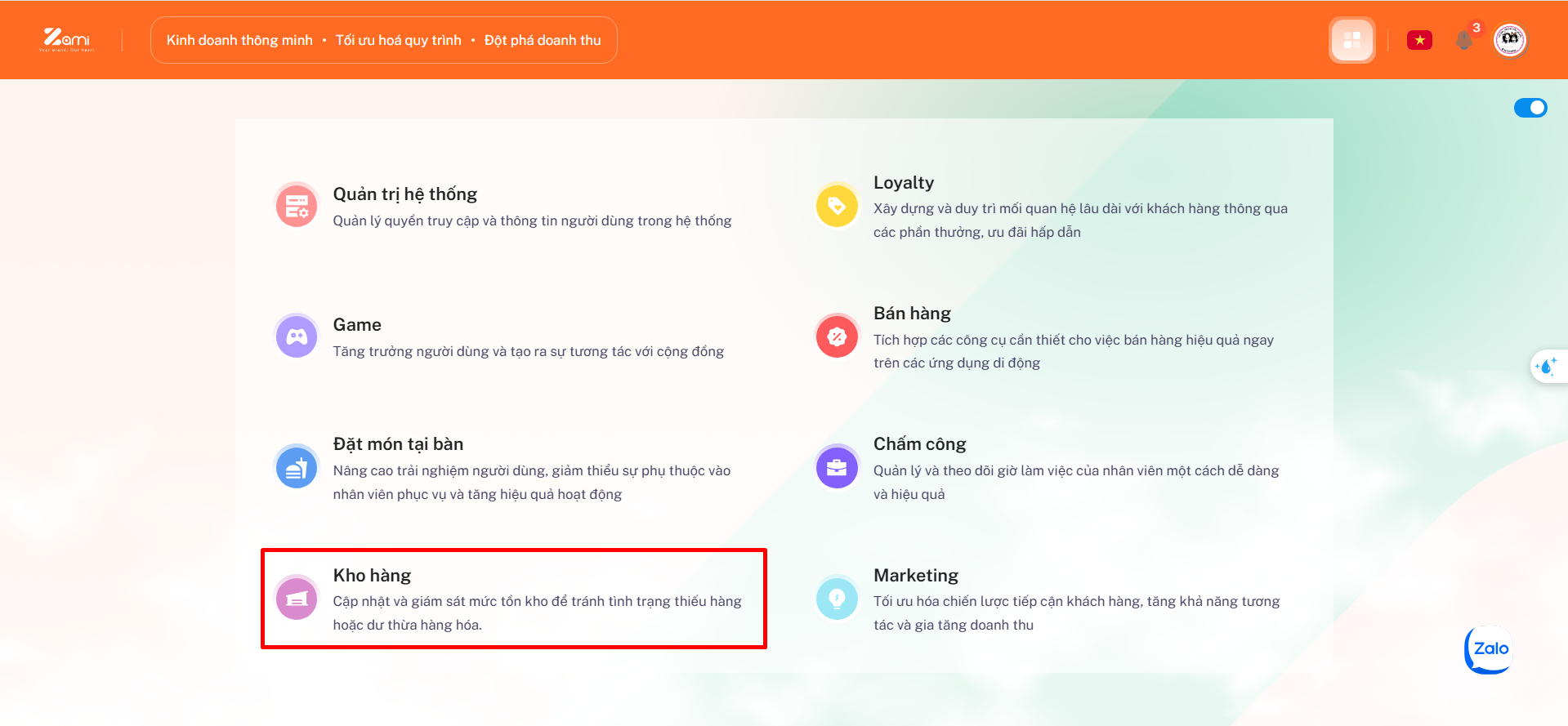Viewport: 1568px width, 726px height.
Task: Go to the Marketing module title
Action: tap(915, 576)
